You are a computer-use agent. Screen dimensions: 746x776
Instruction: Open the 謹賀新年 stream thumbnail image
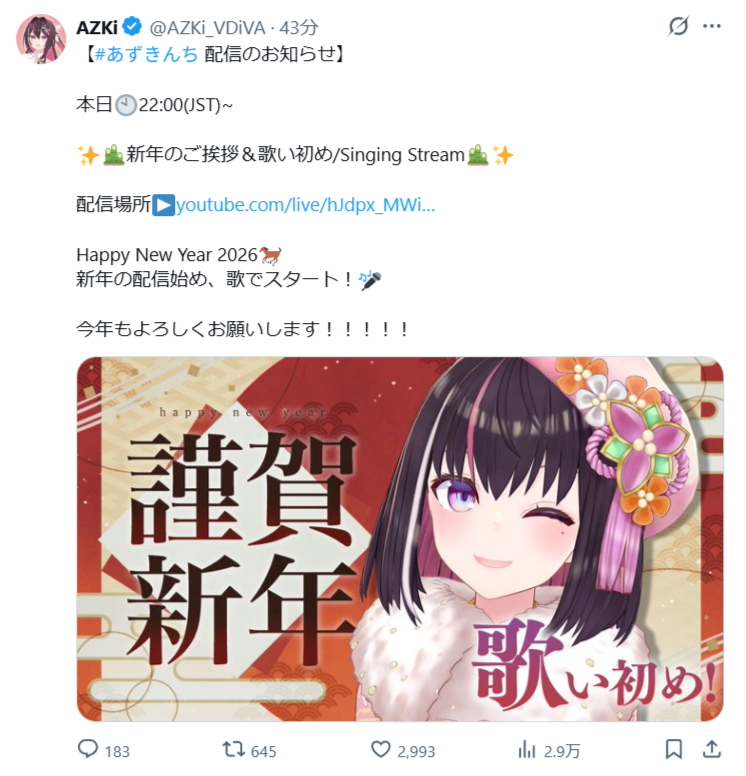point(400,538)
